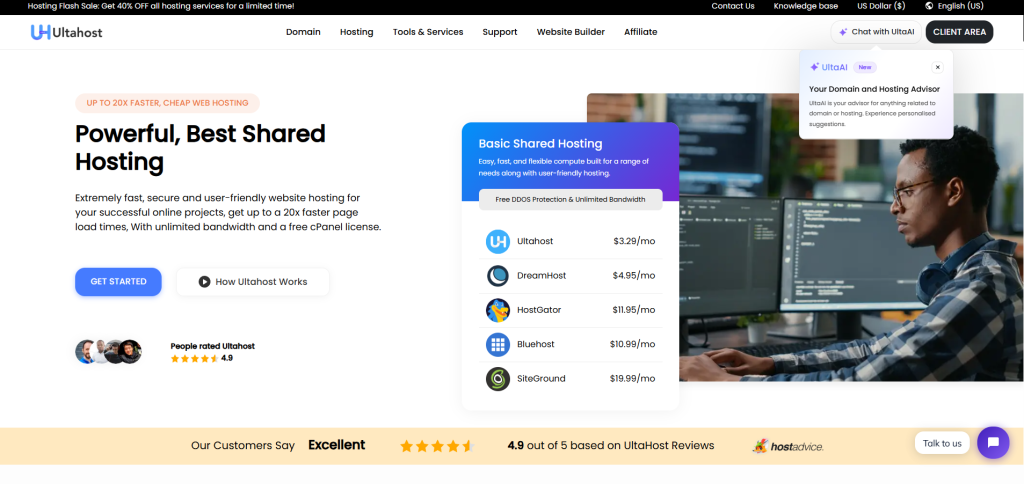Click the hostadvice logo in review bar

[788, 446]
